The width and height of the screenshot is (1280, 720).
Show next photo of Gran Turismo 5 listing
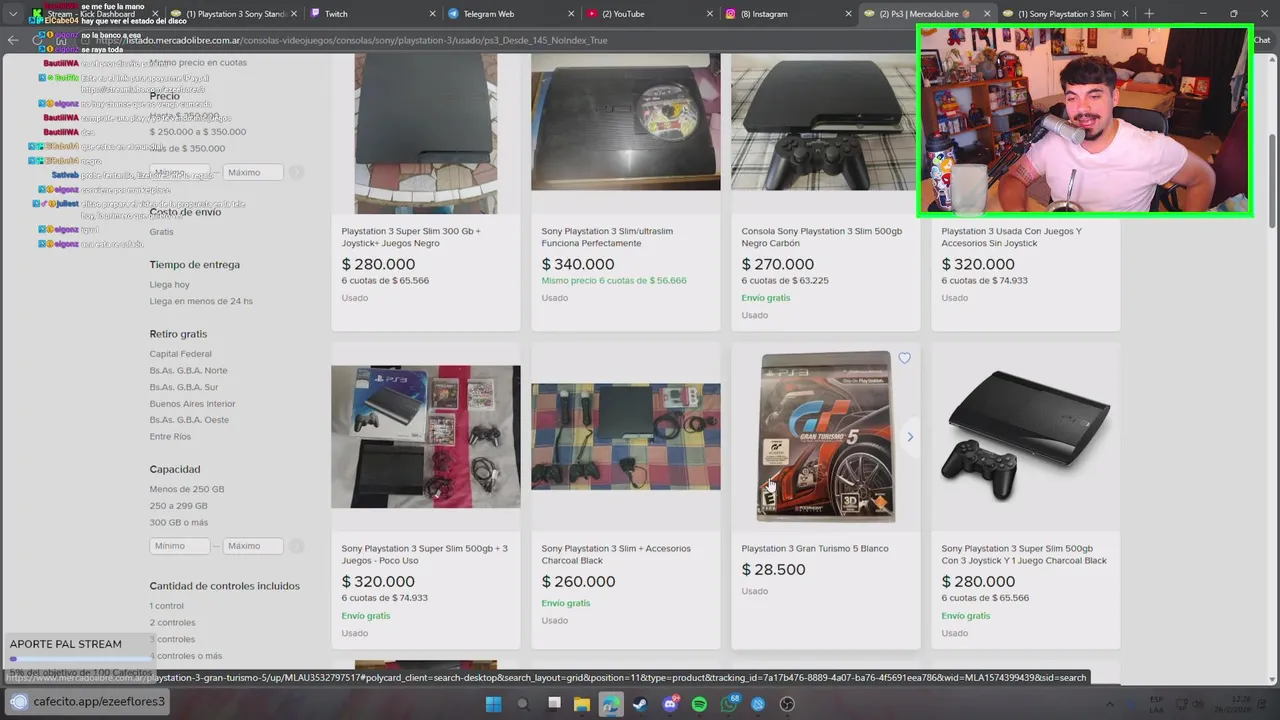pyautogui.click(x=910, y=437)
